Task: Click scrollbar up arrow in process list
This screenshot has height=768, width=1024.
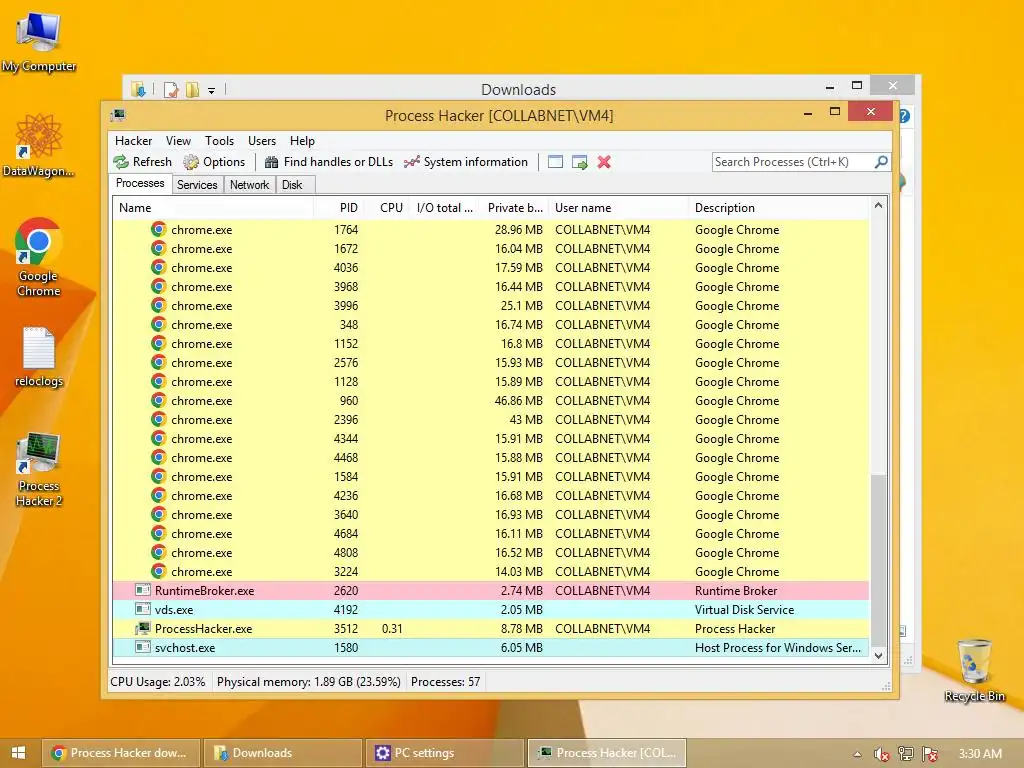Action: click(878, 206)
